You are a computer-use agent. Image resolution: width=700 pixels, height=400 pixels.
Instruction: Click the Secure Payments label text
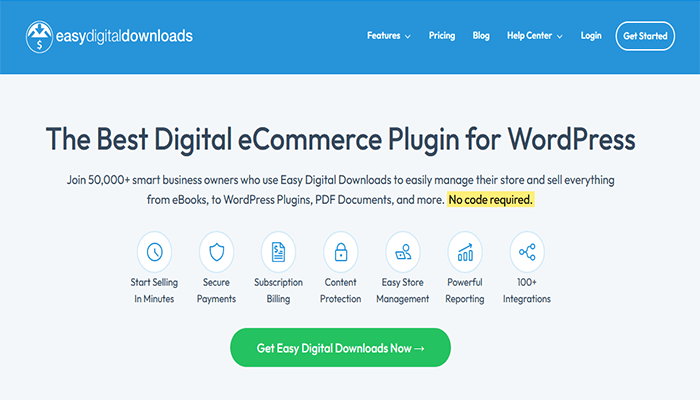(x=216, y=292)
